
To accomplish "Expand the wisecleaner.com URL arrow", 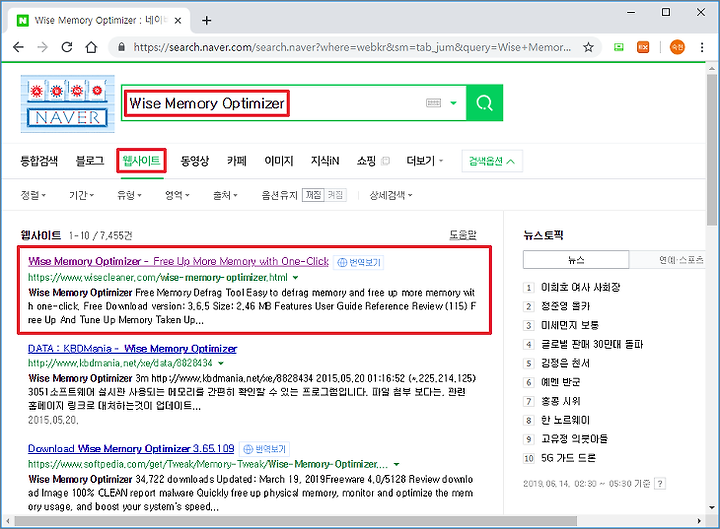I will pos(296,277).
